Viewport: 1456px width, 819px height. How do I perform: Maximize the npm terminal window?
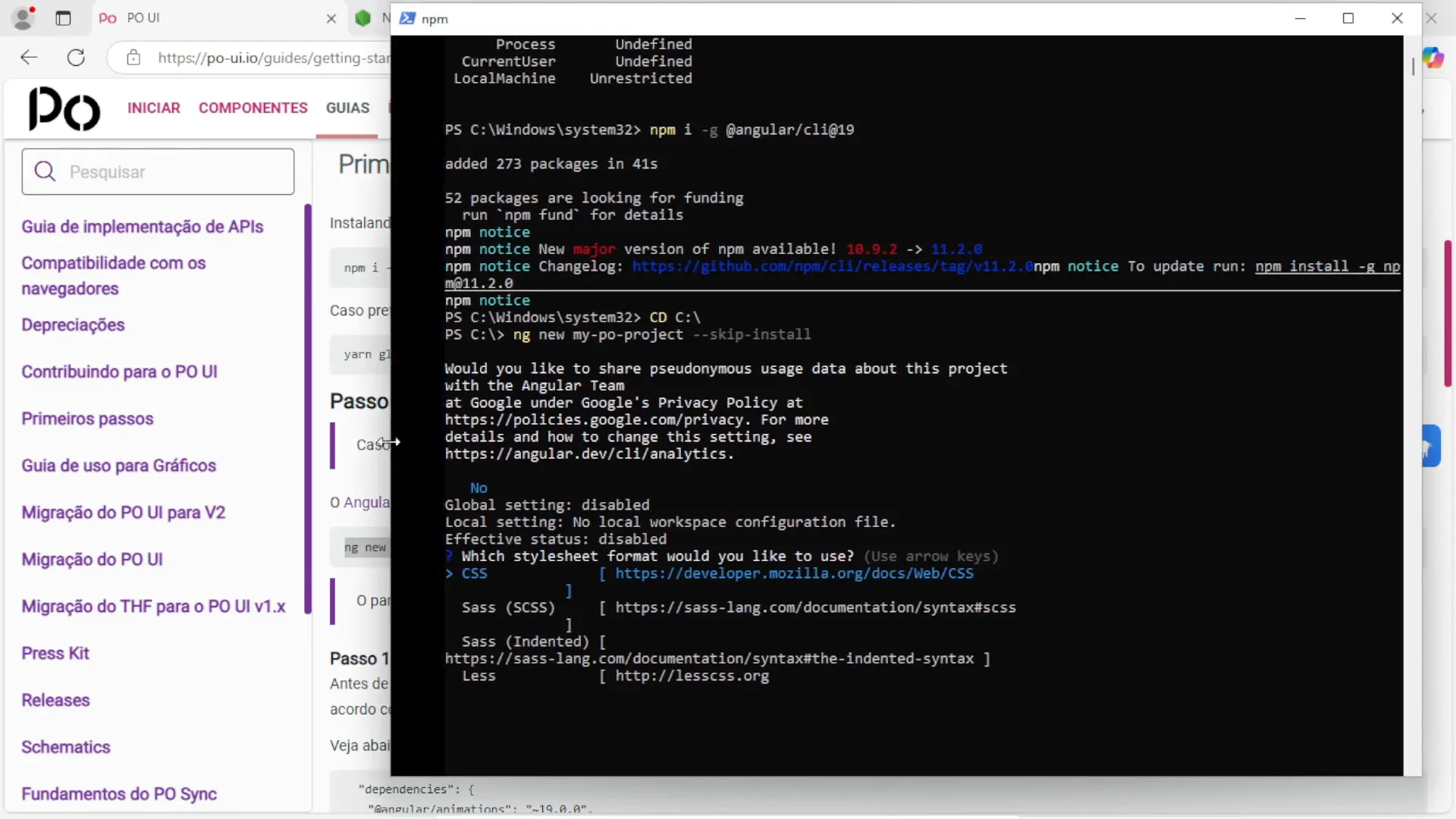1348,18
